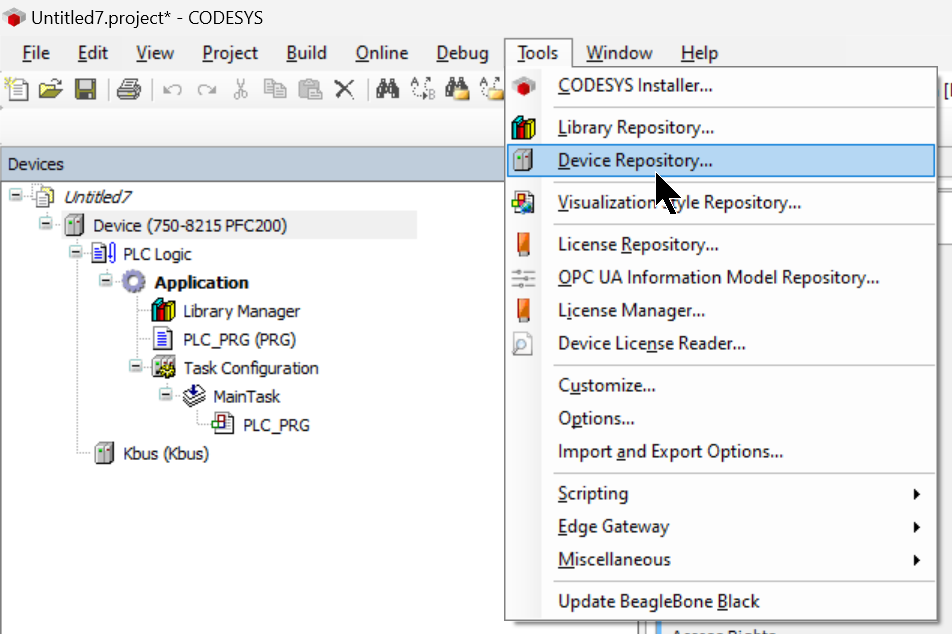
Task: Click the Application gear icon in tree
Action: click(x=134, y=282)
